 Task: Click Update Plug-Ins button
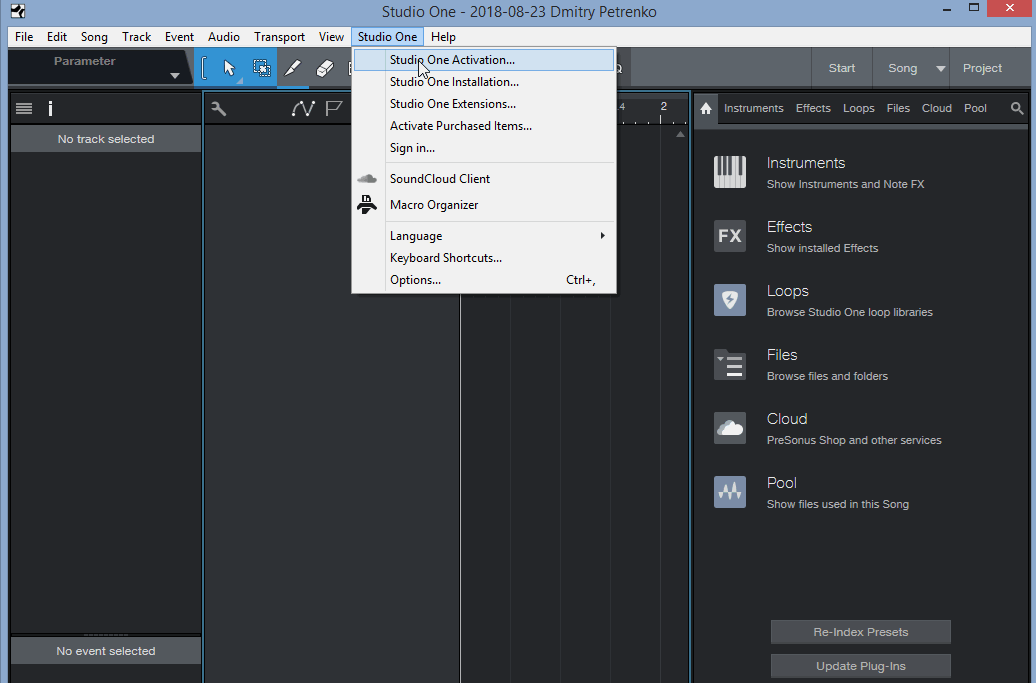click(860, 666)
